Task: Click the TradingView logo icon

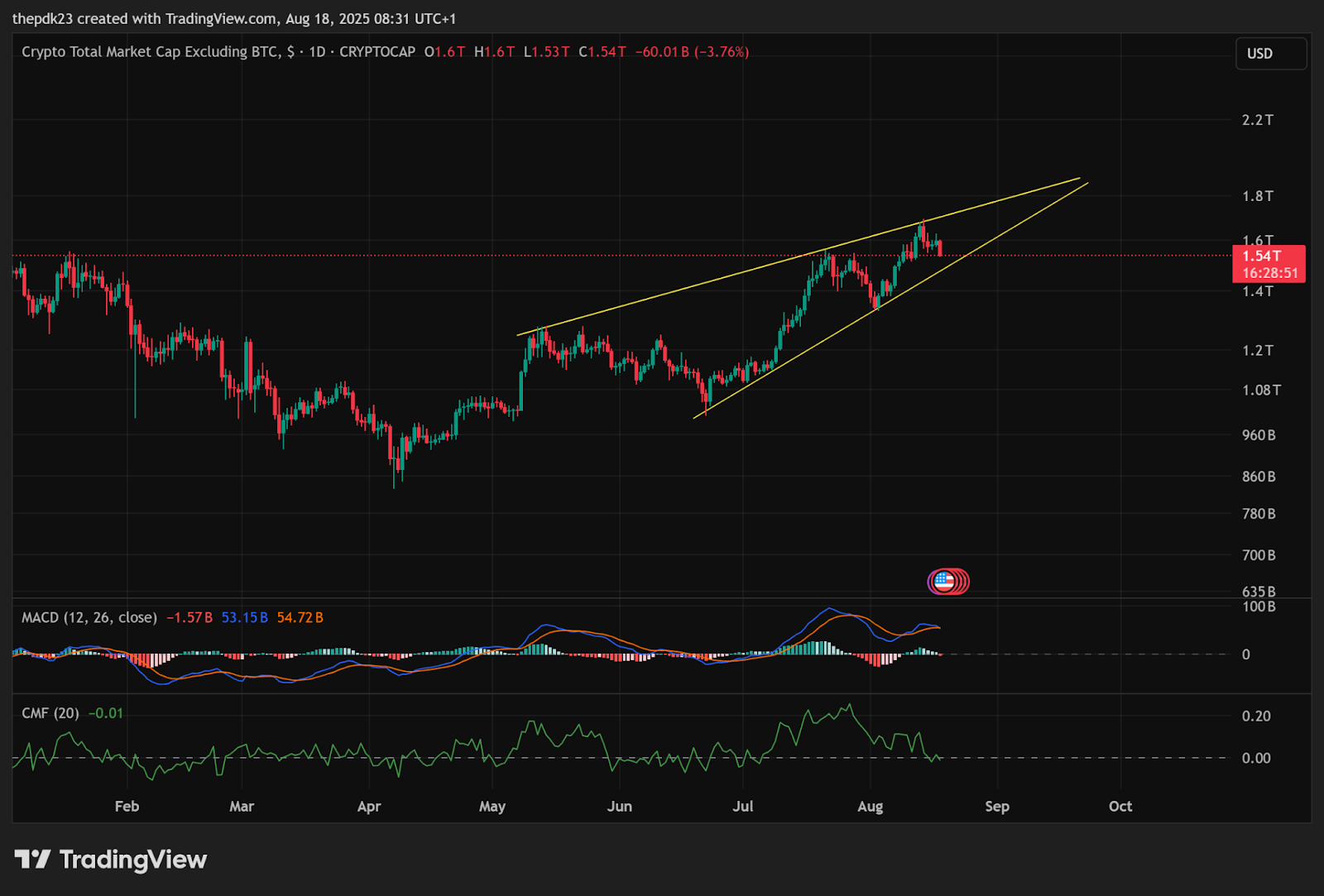Action: coord(32,860)
